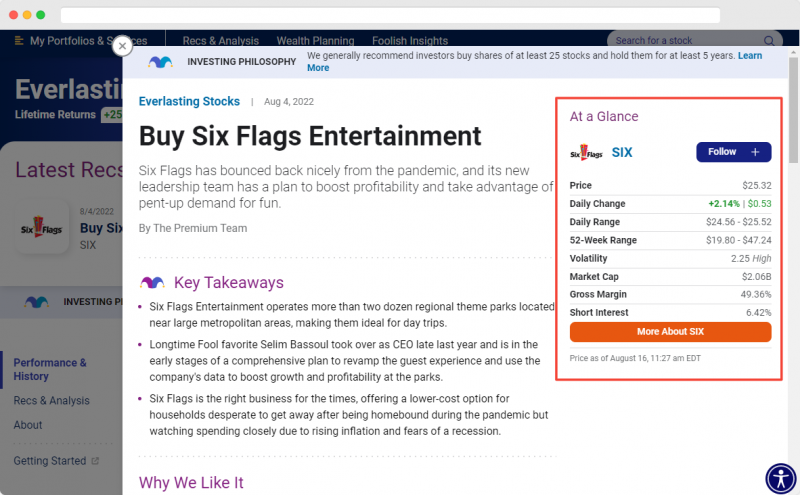Click the Short Interest value 6.42%
Screen dimensions: 800x495
tap(758, 312)
